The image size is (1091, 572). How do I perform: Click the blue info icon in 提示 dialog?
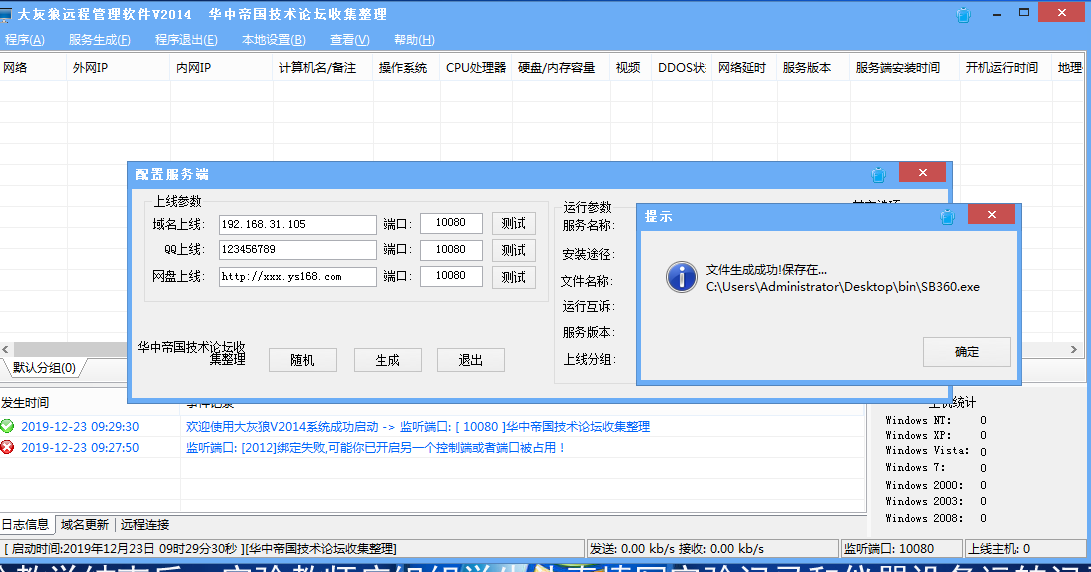[682, 277]
